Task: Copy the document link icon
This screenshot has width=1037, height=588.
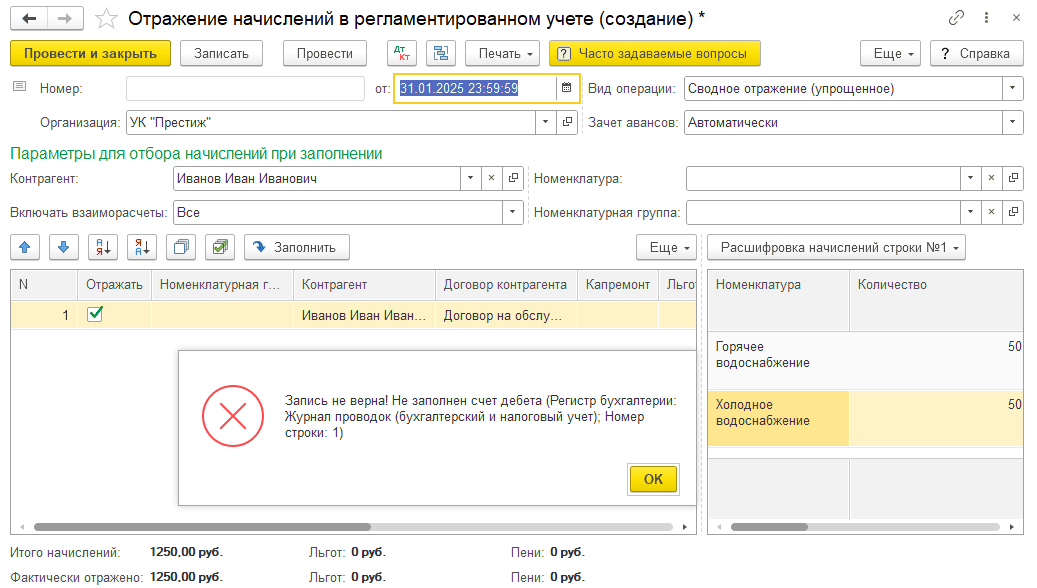Action: click(956, 18)
